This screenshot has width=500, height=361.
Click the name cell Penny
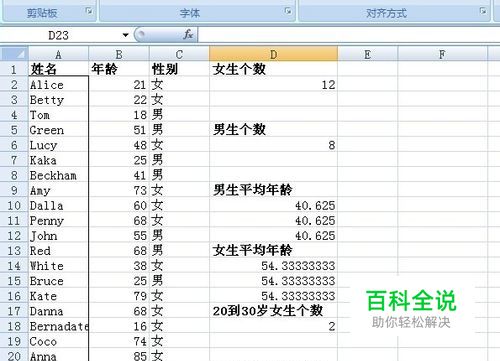pos(58,221)
